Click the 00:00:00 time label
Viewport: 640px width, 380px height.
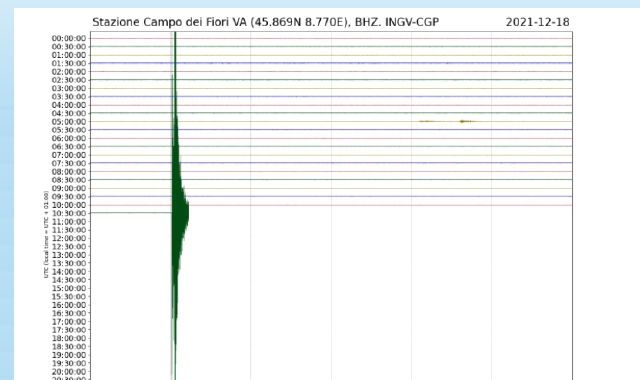(69, 38)
